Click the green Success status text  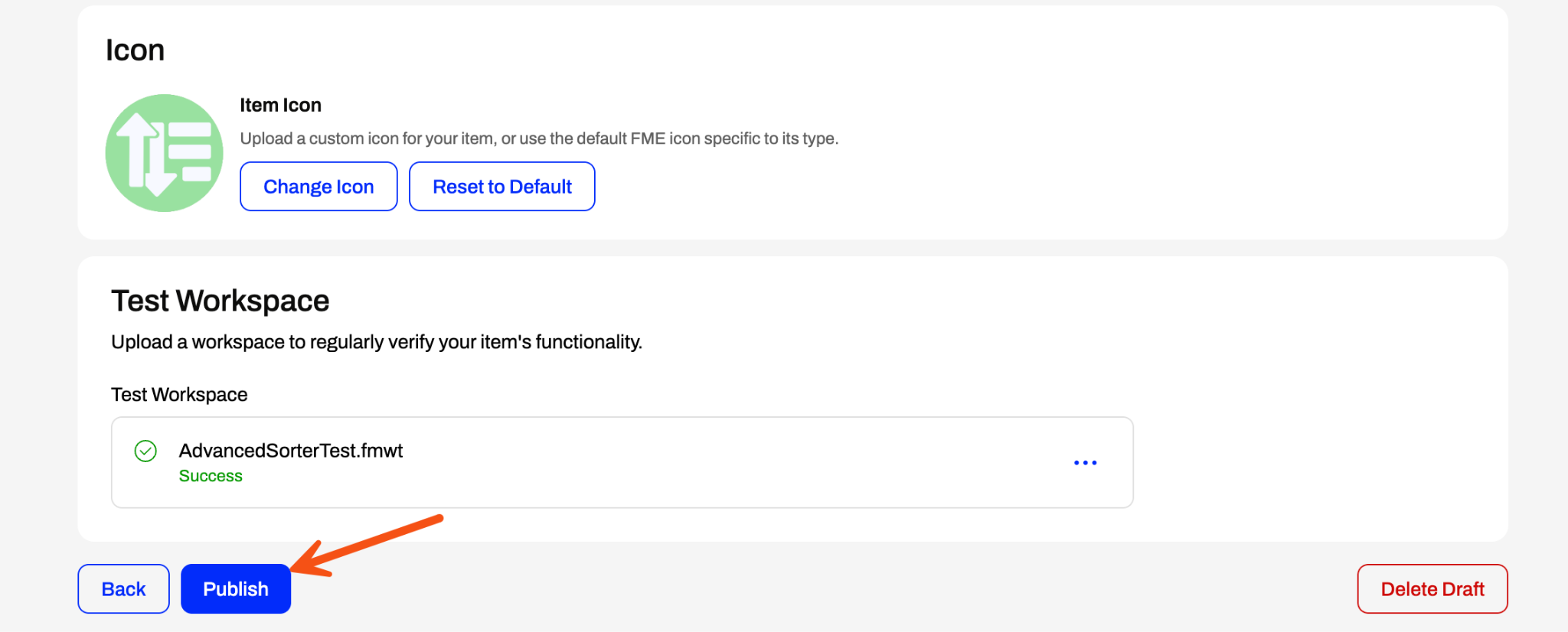coord(211,476)
